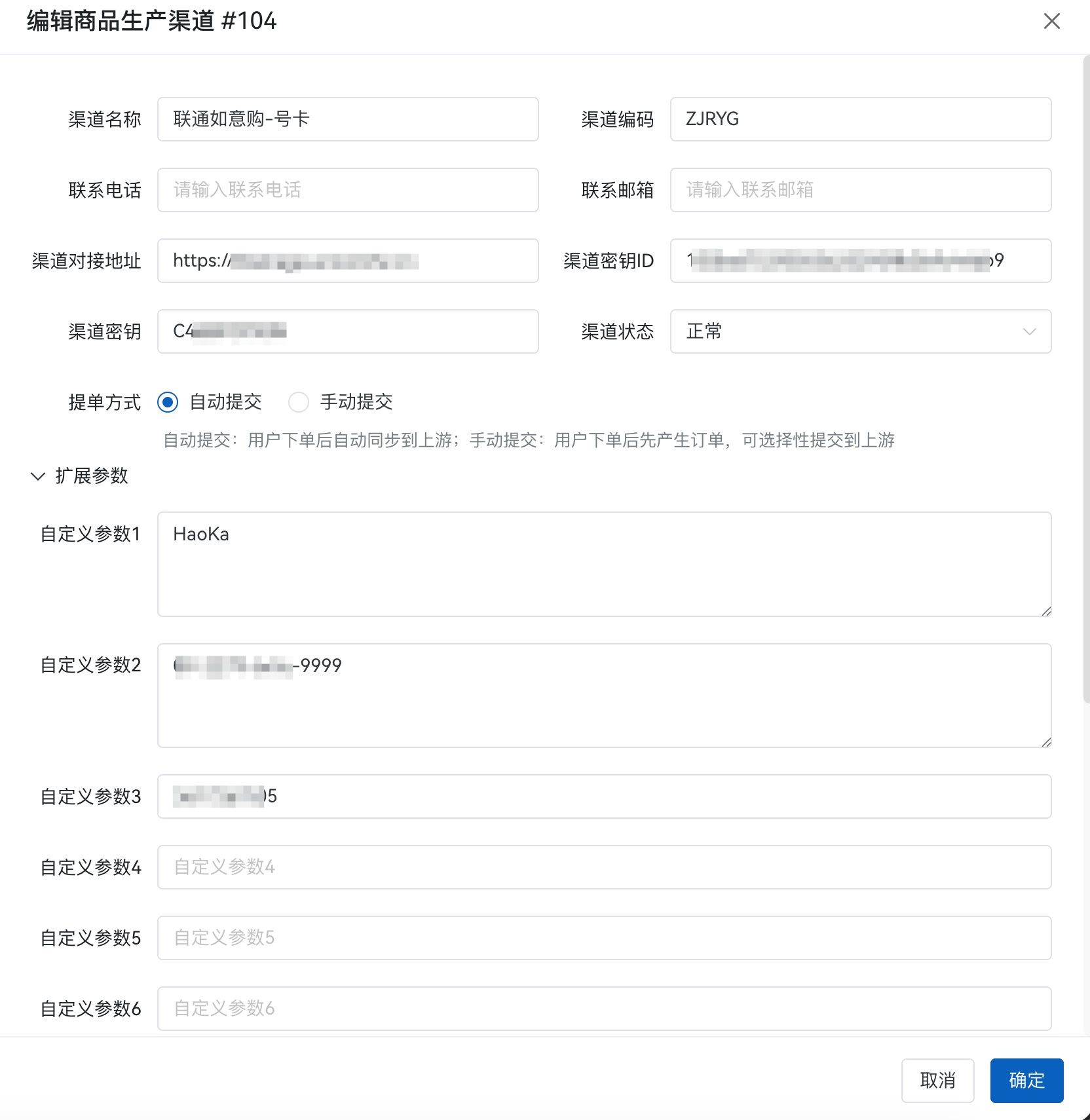Edit 自定义参数1 containing HaoKa

point(603,563)
